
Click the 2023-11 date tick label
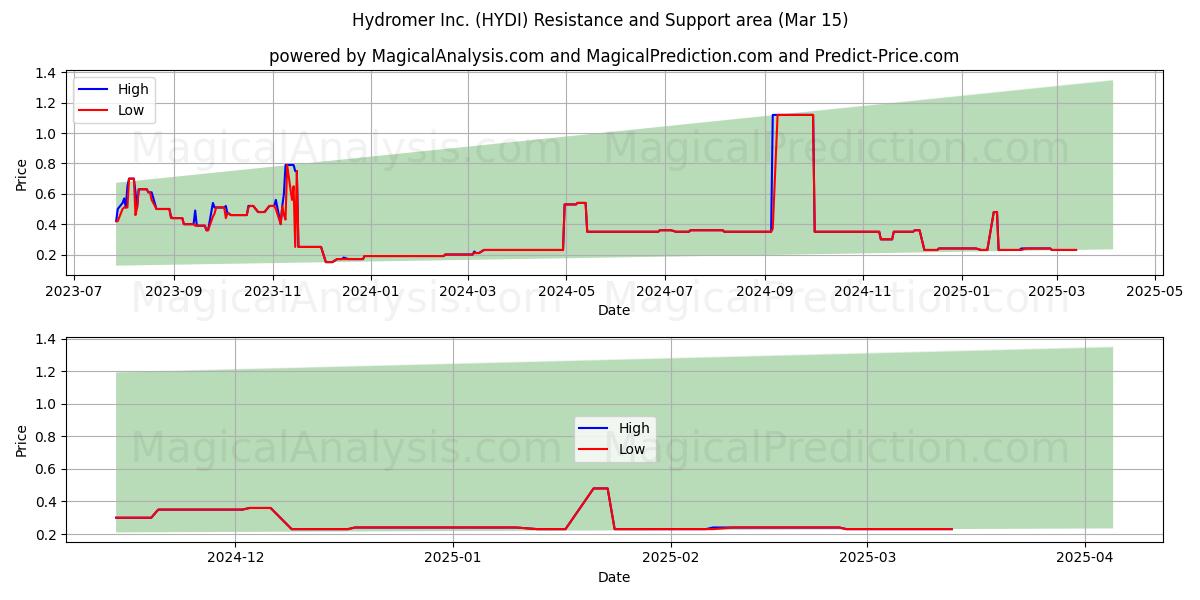(273, 291)
